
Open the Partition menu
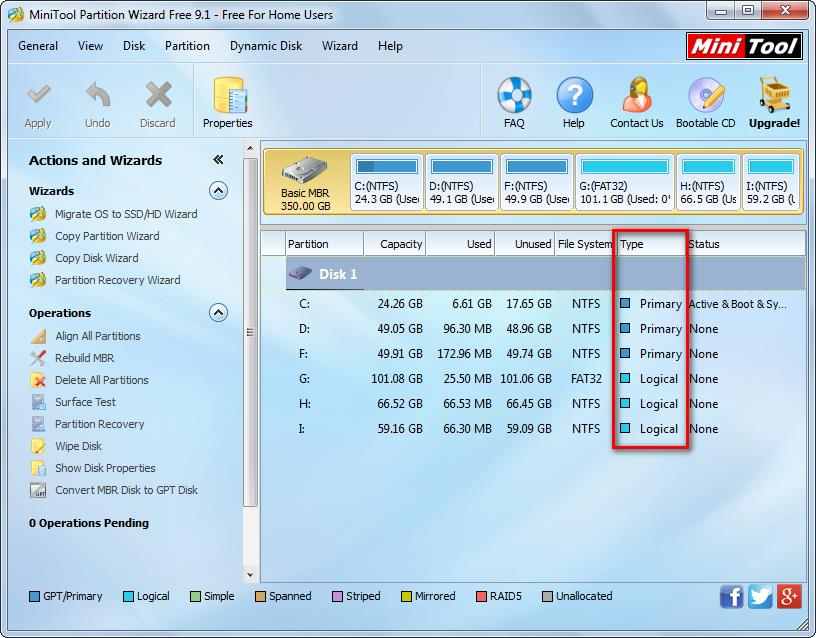coord(187,46)
